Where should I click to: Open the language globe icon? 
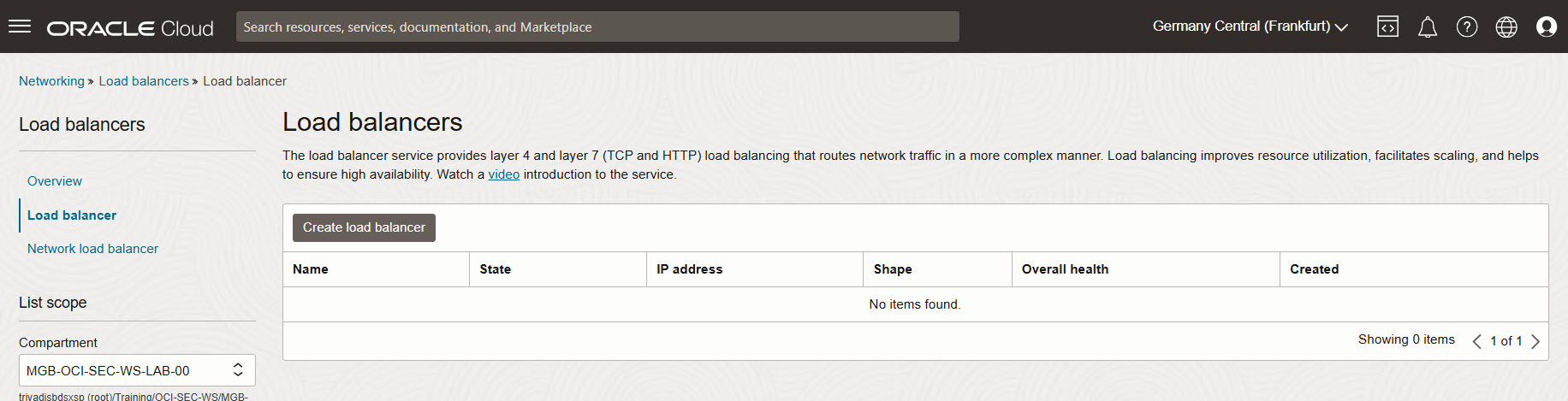[1506, 27]
